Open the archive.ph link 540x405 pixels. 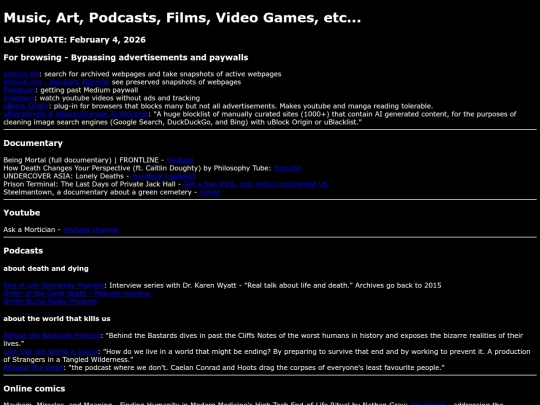[21, 74]
